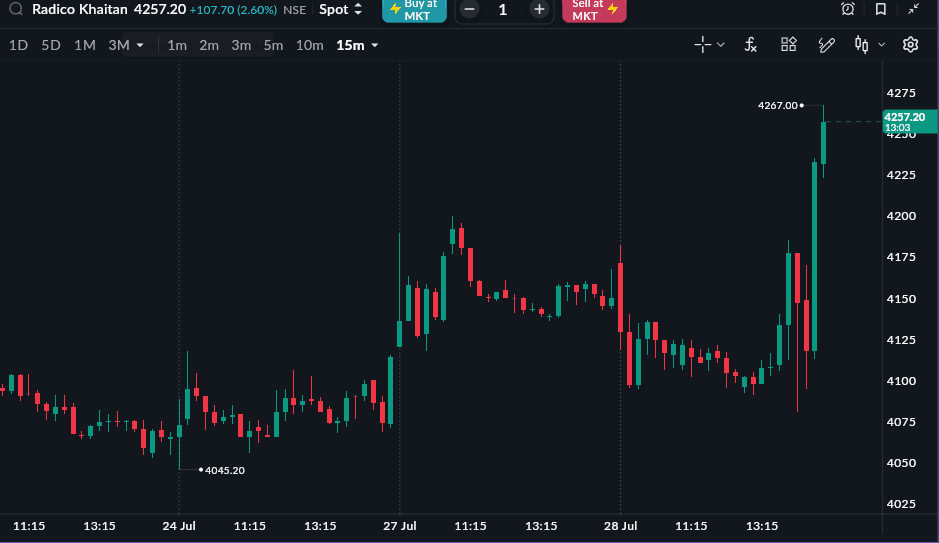Click the Radico Khaitan symbol name
The width and height of the screenshot is (939, 543).
tap(80, 10)
